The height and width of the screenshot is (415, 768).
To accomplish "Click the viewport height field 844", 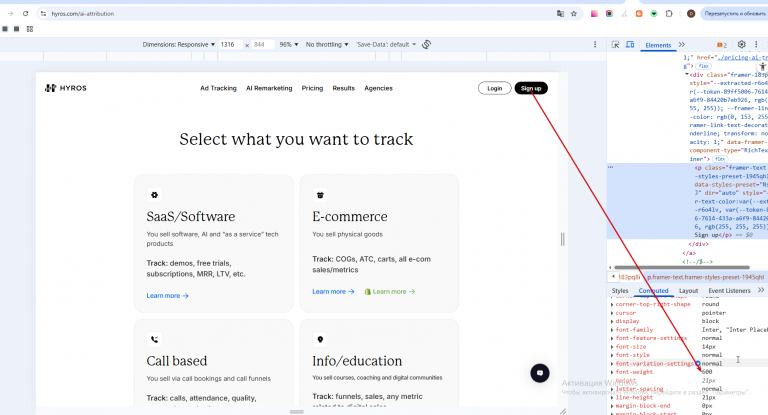I will coord(263,45).
